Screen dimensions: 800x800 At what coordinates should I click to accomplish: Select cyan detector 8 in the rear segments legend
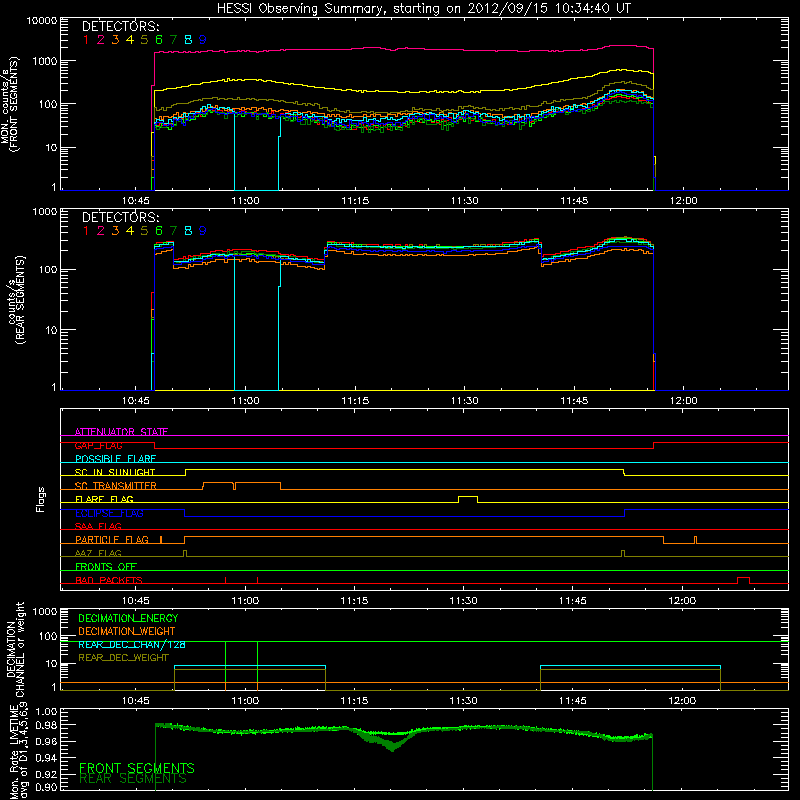188,231
